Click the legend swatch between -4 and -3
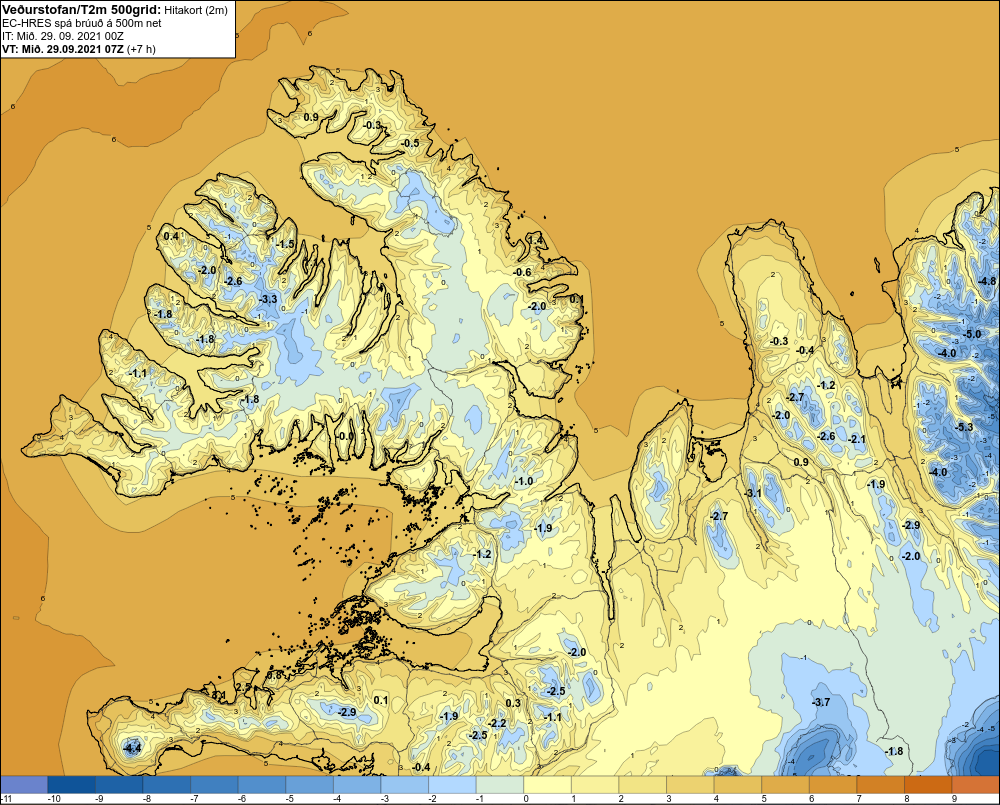 coord(357,784)
